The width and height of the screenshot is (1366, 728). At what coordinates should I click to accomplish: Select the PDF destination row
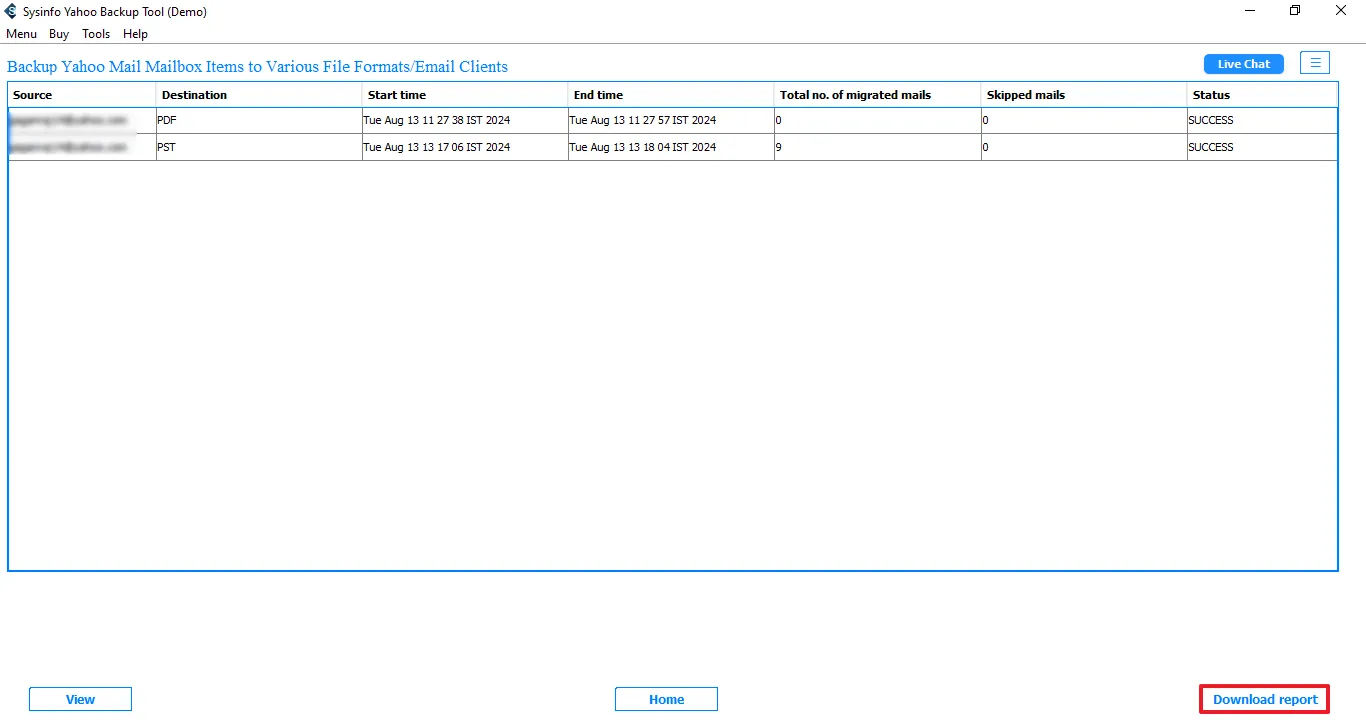click(x=259, y=120)
